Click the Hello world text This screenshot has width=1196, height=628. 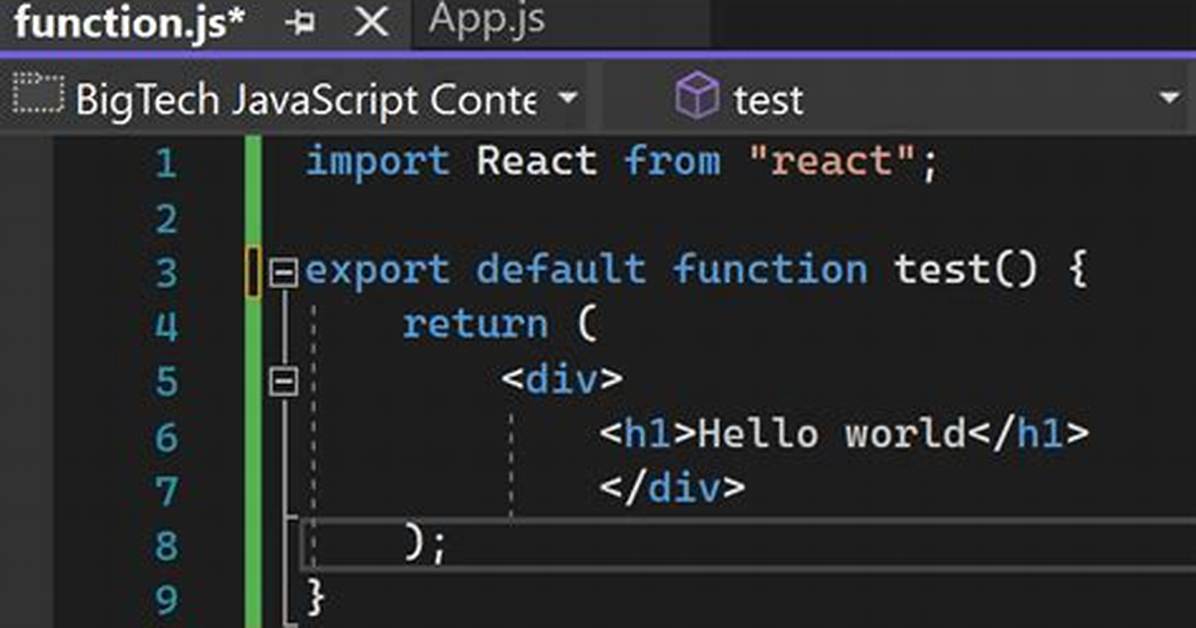(x=833, y=433)
